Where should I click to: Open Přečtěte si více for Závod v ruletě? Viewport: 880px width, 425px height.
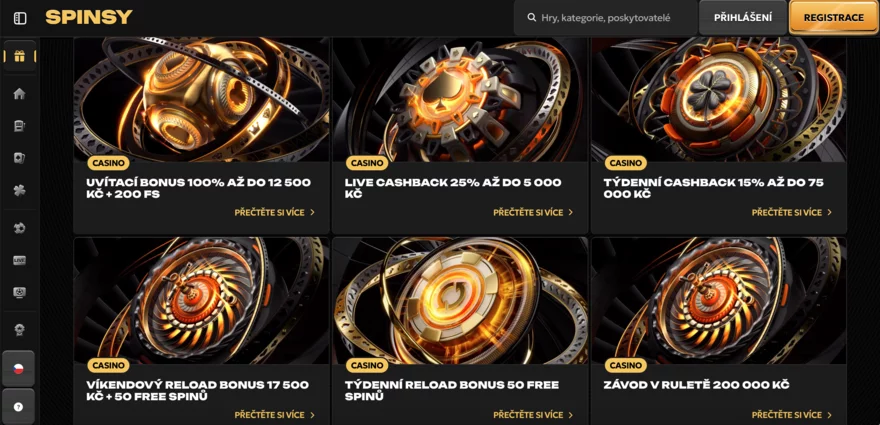[x=792, y=415]
